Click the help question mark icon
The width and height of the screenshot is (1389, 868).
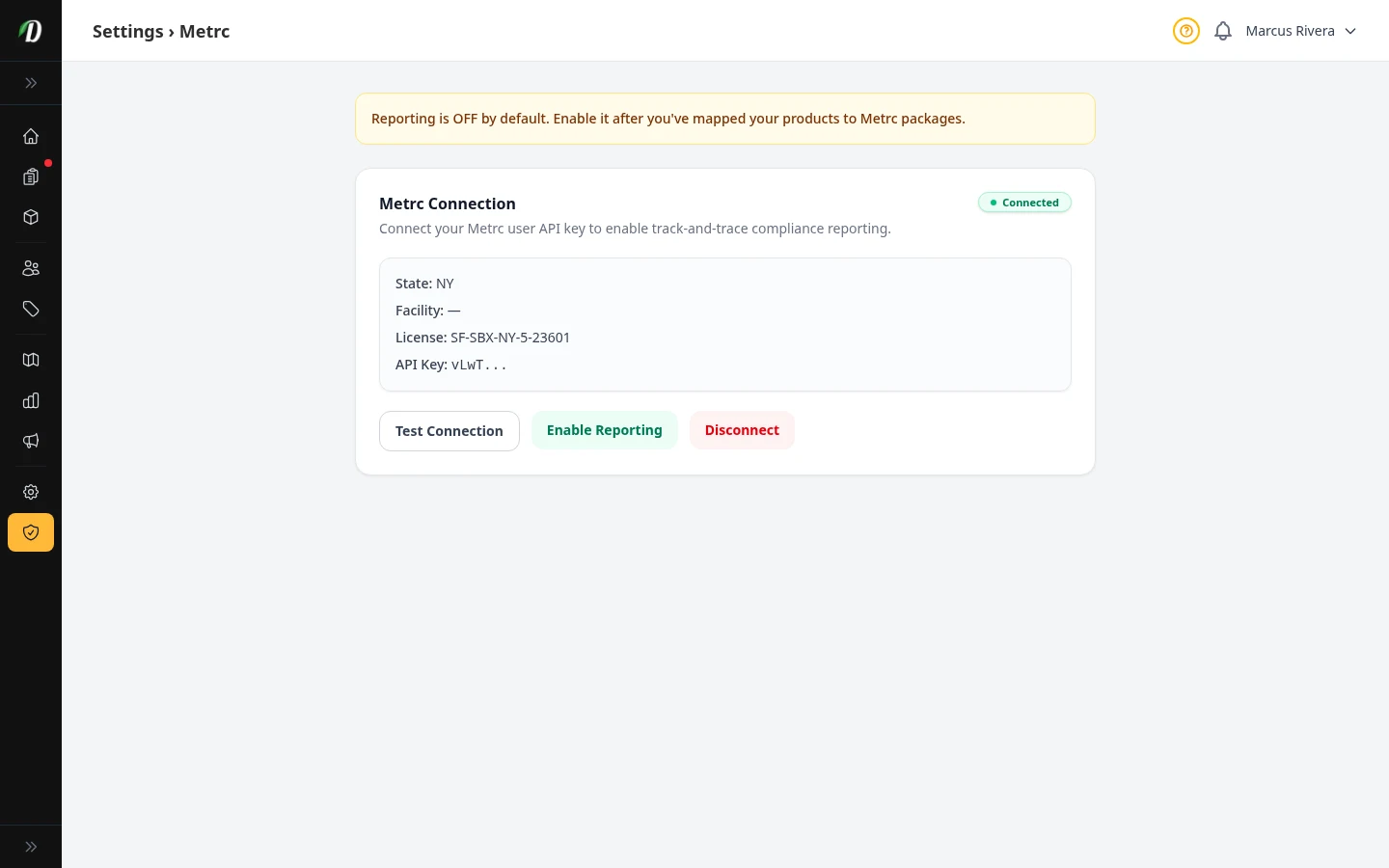(1185, 31)
